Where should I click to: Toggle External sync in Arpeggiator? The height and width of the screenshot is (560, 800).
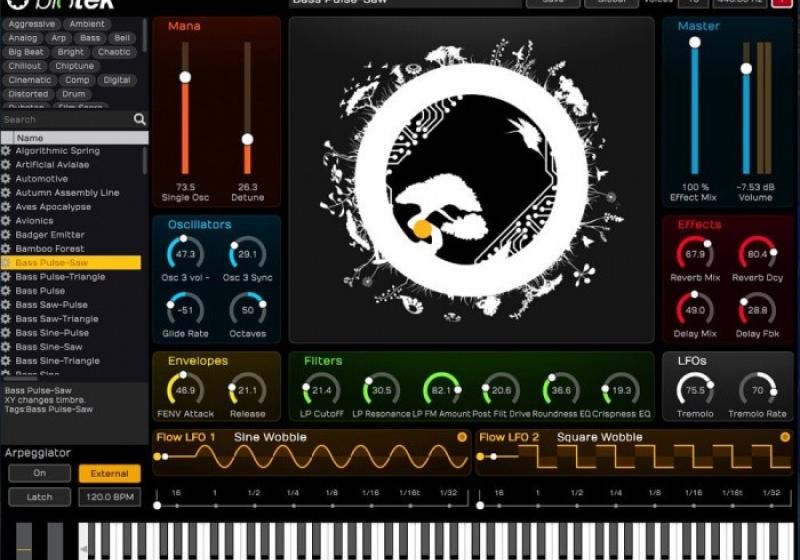tap(110, 473)
